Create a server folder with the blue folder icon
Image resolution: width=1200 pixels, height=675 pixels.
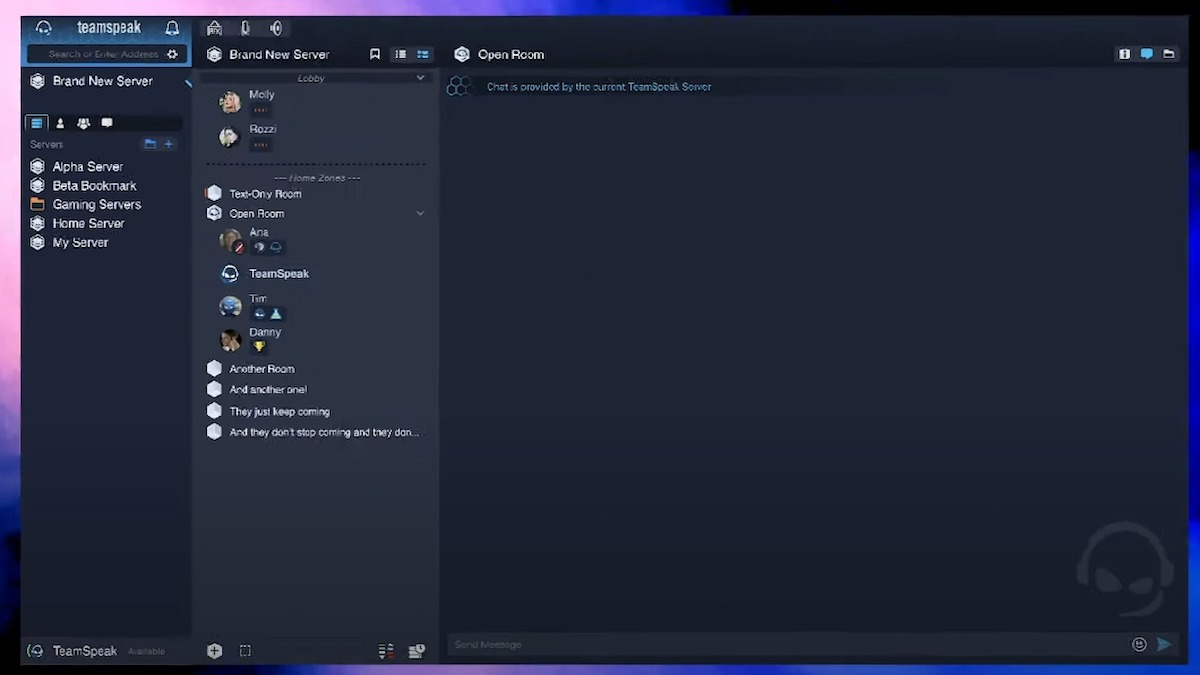(150, 144)
